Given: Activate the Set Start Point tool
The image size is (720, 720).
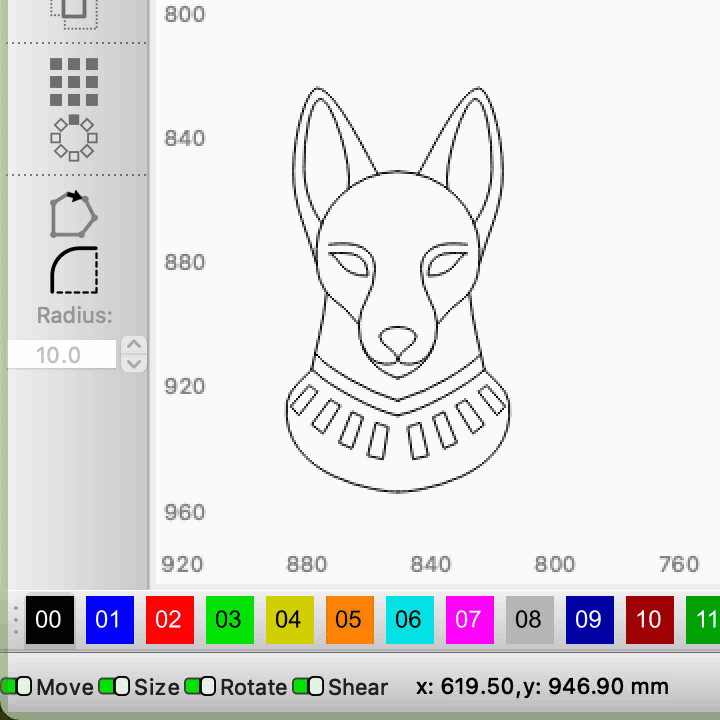Looking at the screenshot, I should (x=74, y=214).
